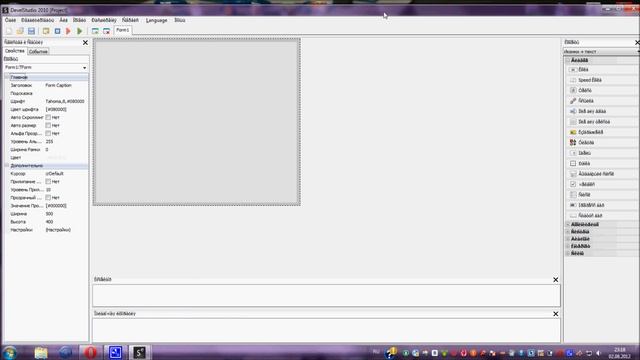Click the Заголовок value Form Caption
The width and height of the screenshot is (640, 360).
coord(58,85)
